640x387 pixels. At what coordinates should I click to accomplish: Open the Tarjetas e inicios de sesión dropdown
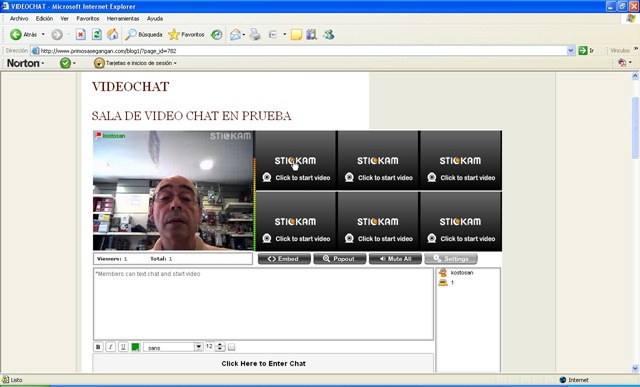pyautogui.click(x=136, y=63)
